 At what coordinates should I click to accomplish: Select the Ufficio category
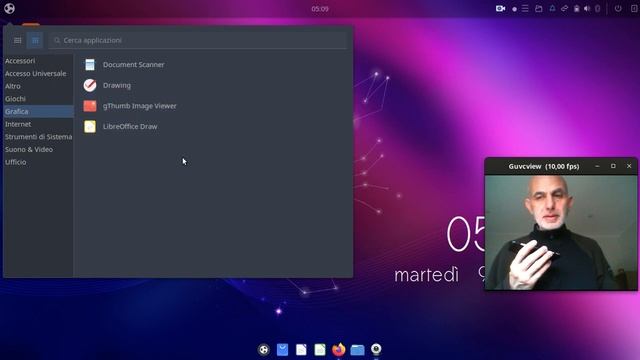point(38,162)
